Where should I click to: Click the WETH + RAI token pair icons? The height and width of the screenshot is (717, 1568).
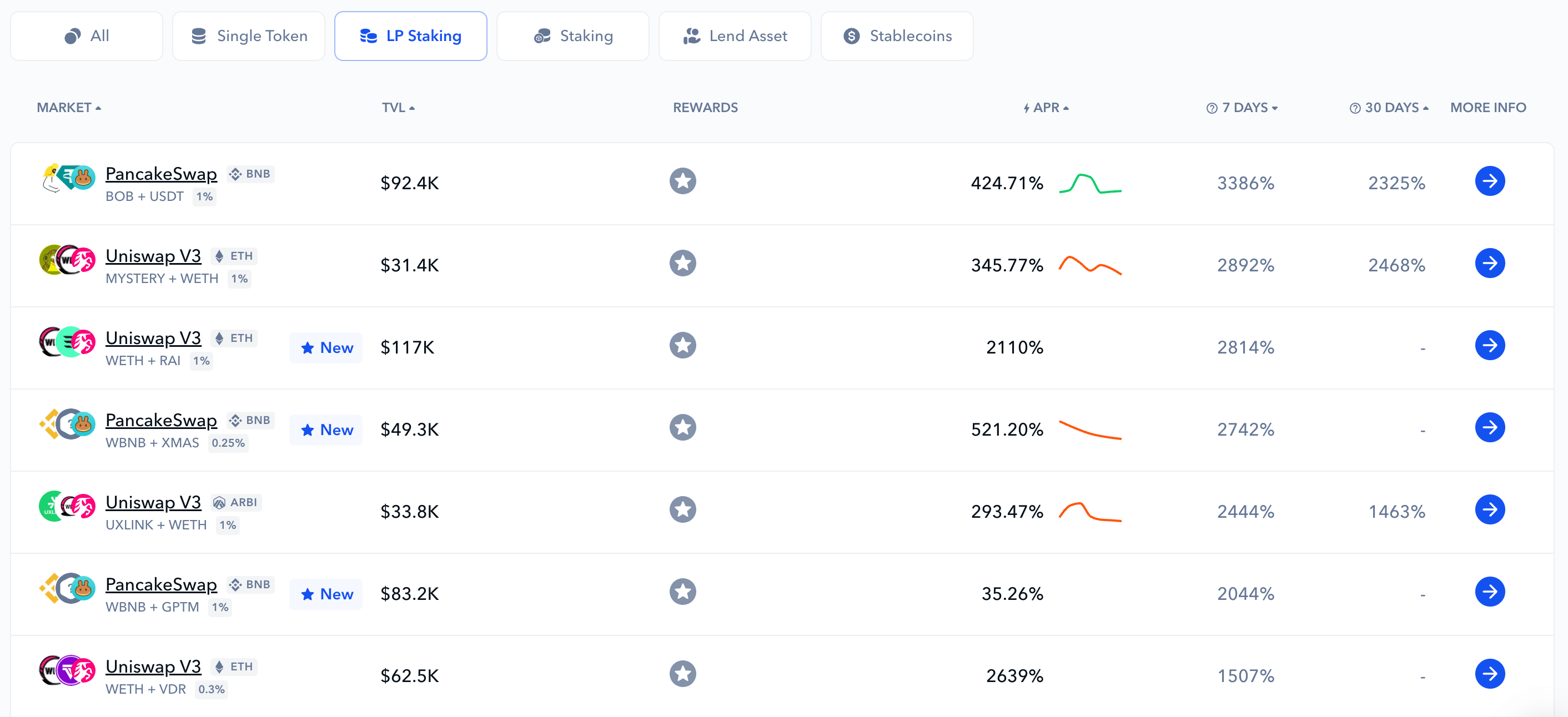pyautogui.click(x=68, y=342)
